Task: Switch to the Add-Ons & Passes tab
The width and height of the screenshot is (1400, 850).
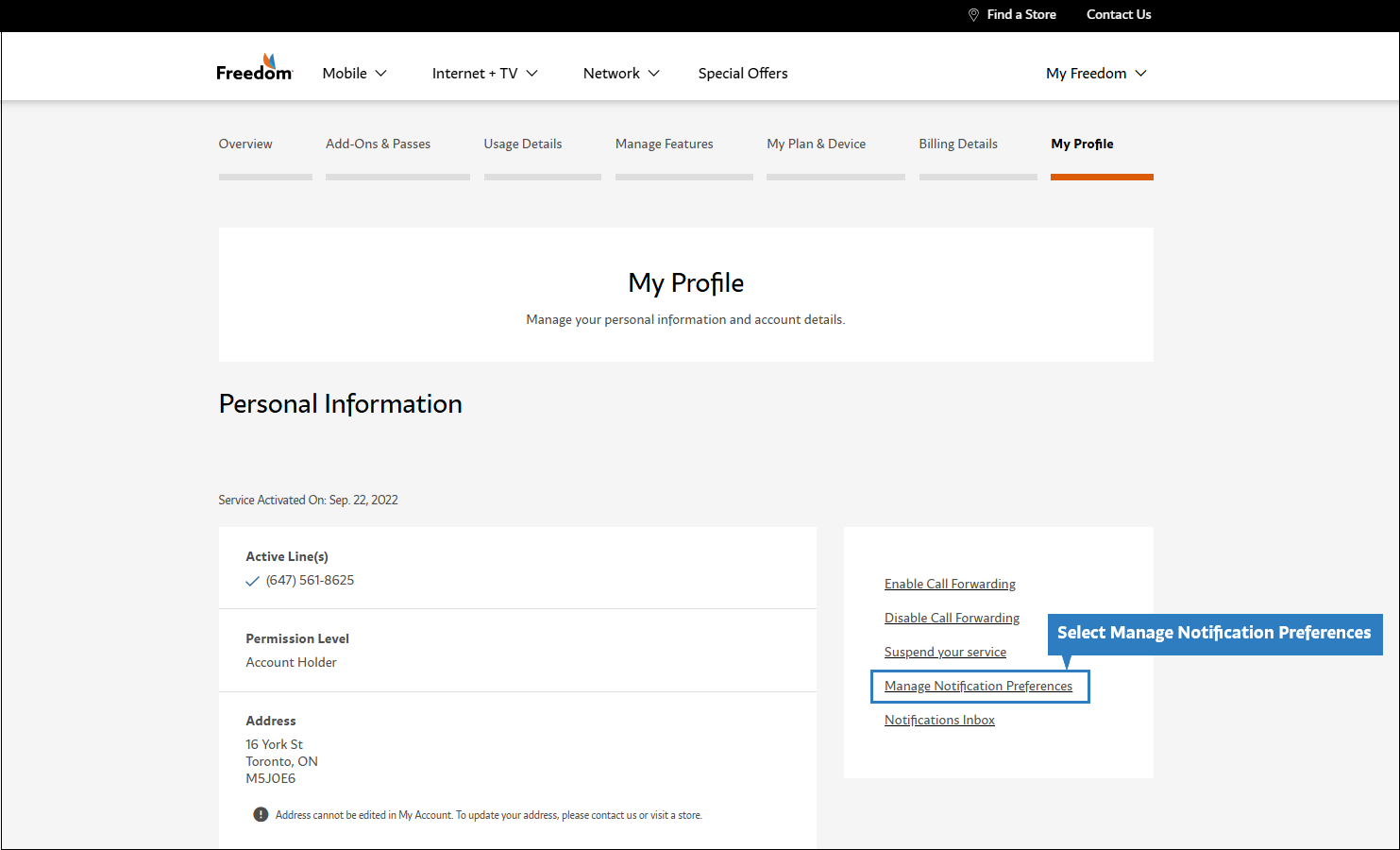Action: [378, 144]
